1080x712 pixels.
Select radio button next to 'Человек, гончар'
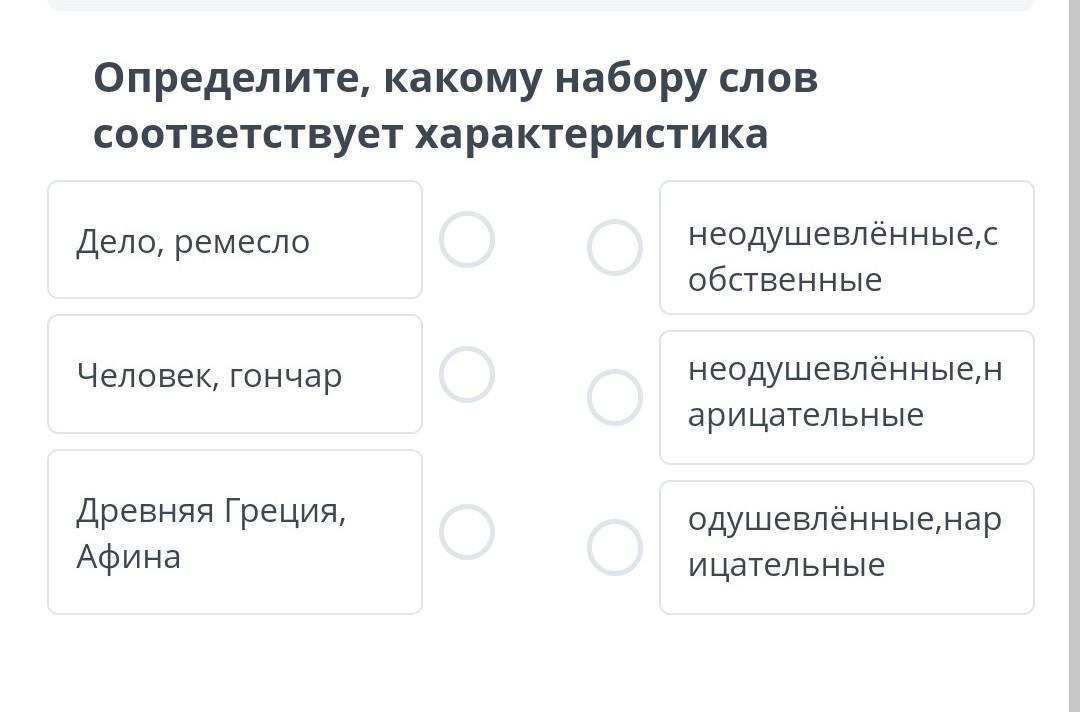tap(467, 375)
